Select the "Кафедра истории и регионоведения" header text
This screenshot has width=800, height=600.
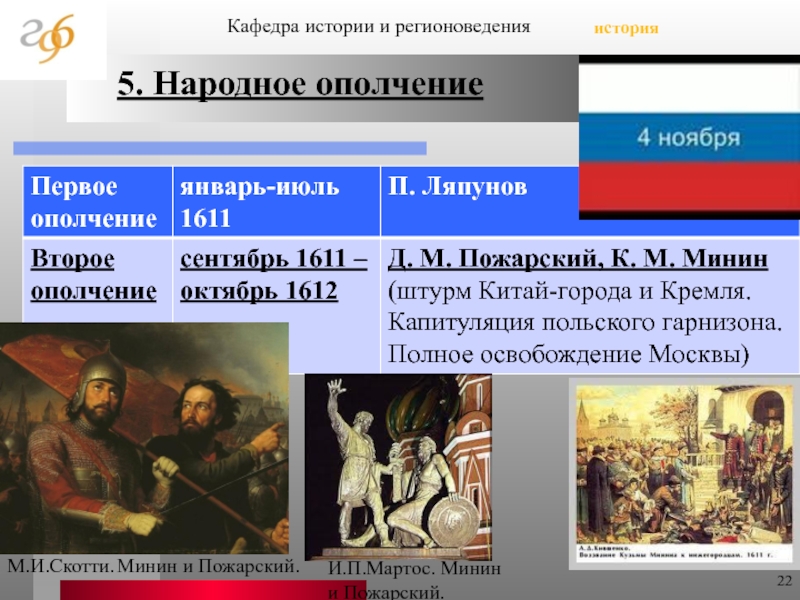pos(380,23)
